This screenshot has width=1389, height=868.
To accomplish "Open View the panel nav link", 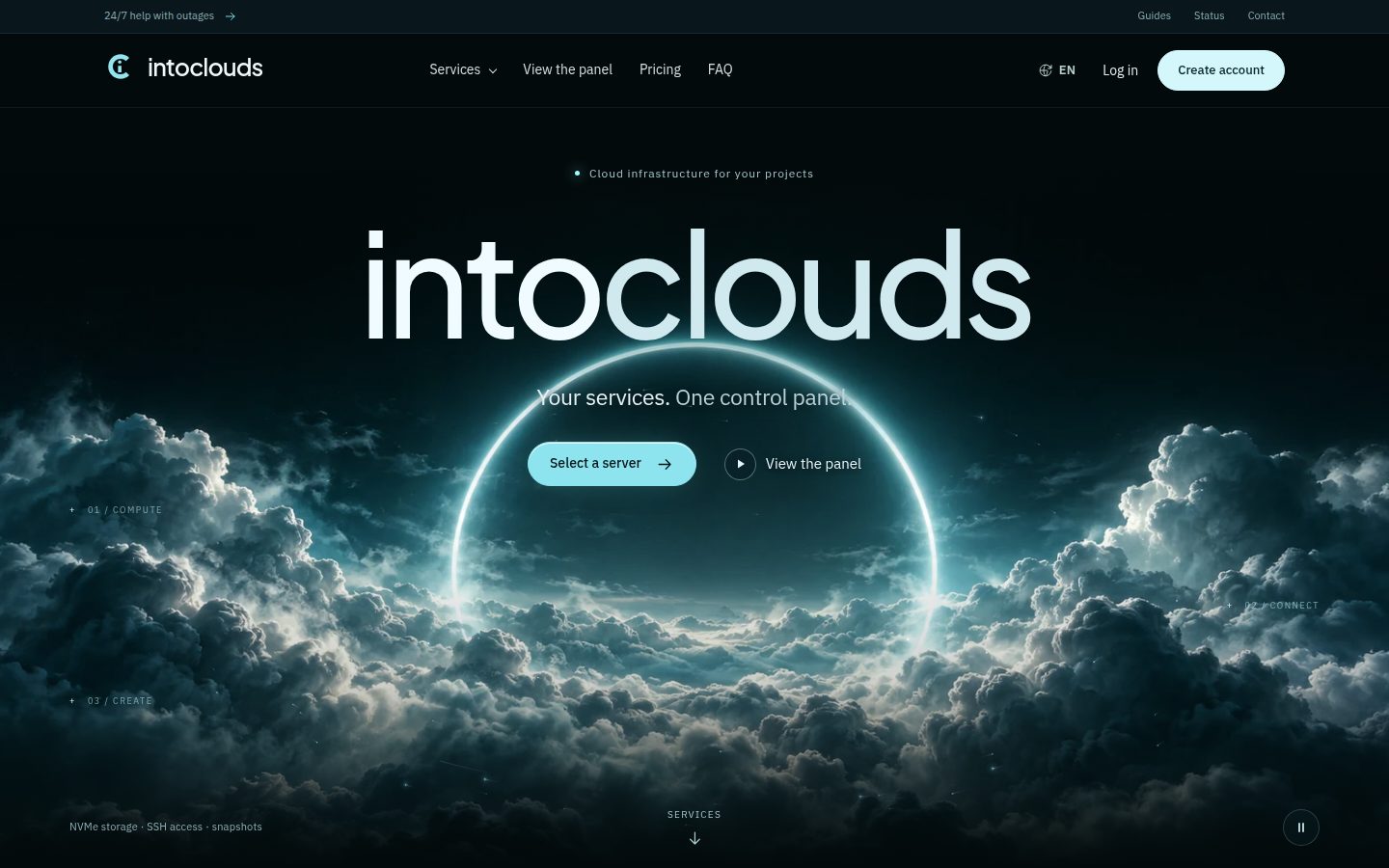I will click(567, 69).
